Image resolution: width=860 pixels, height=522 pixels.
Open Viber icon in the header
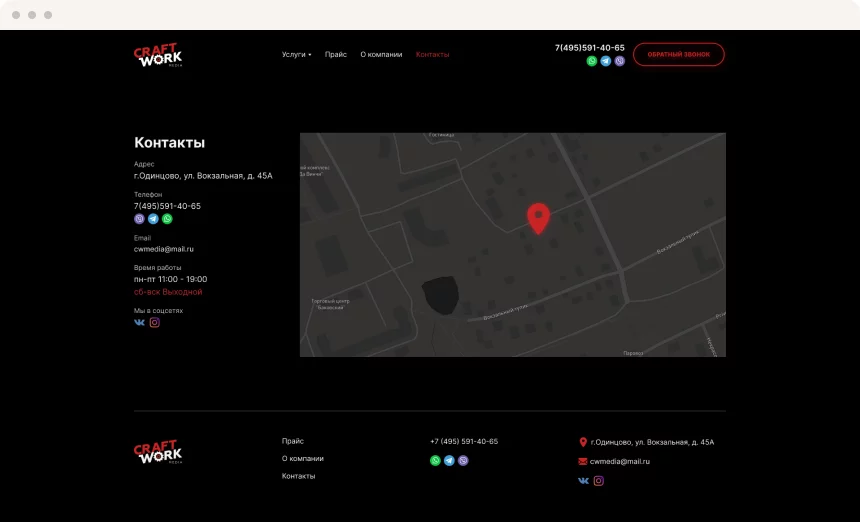[x=620, y=61]
